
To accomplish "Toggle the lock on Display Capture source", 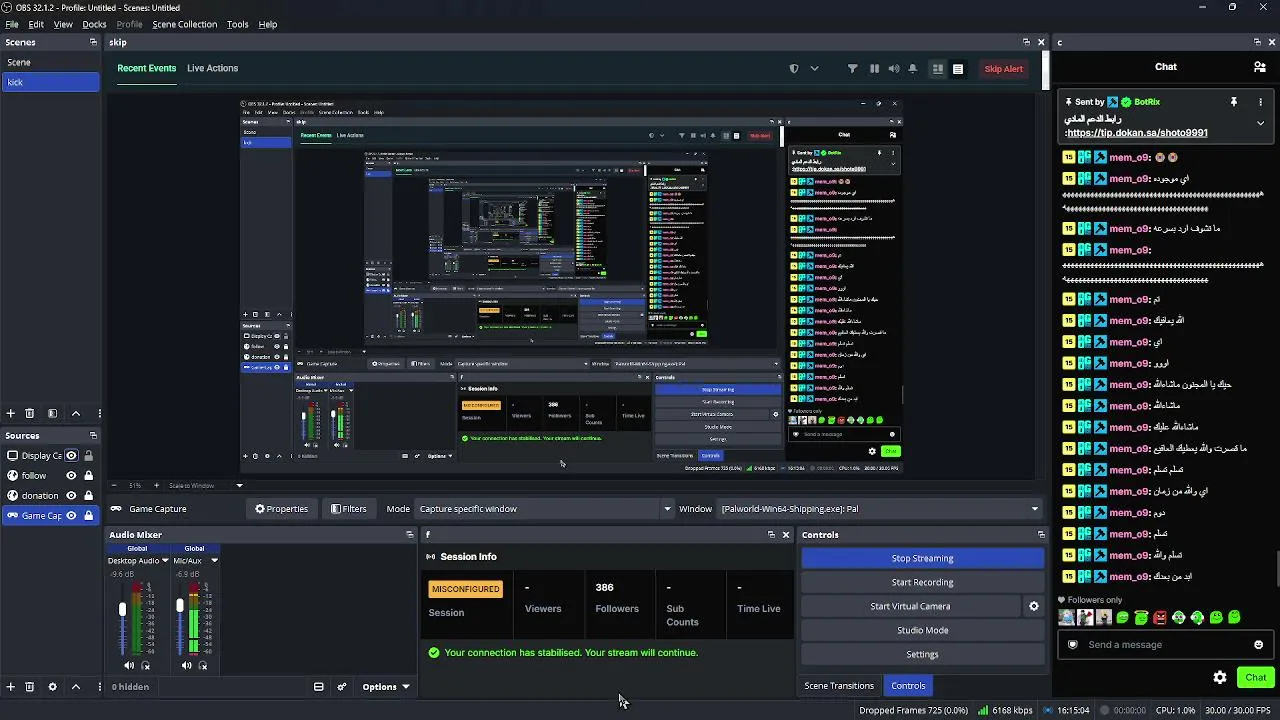I will tap(89, 456).
